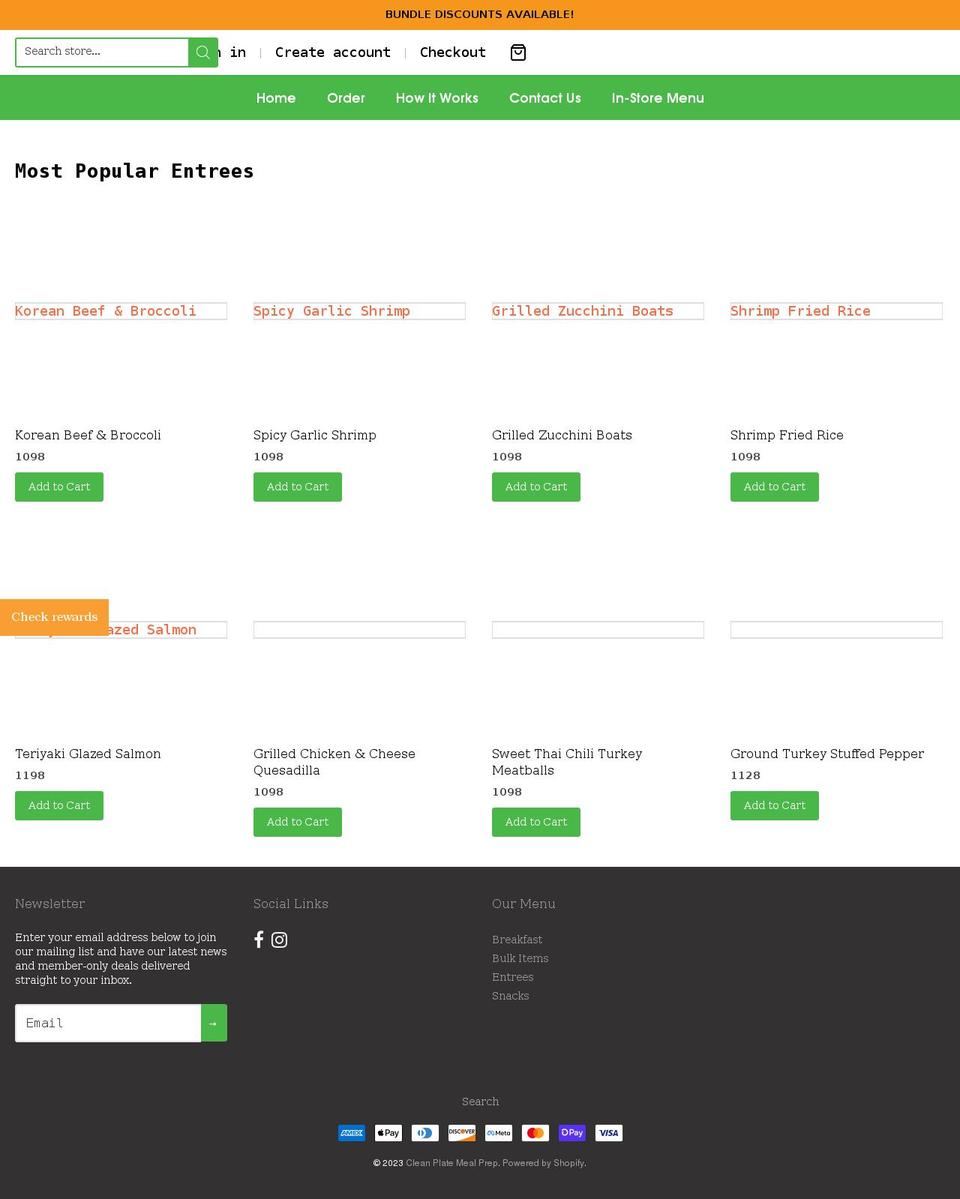Click the Visa payment icon
Screen dimensions: 960x1199
click(609, 1132)
